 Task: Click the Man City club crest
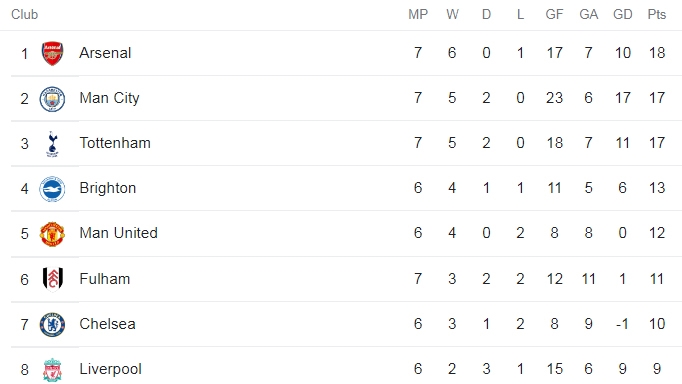(52, 99)
